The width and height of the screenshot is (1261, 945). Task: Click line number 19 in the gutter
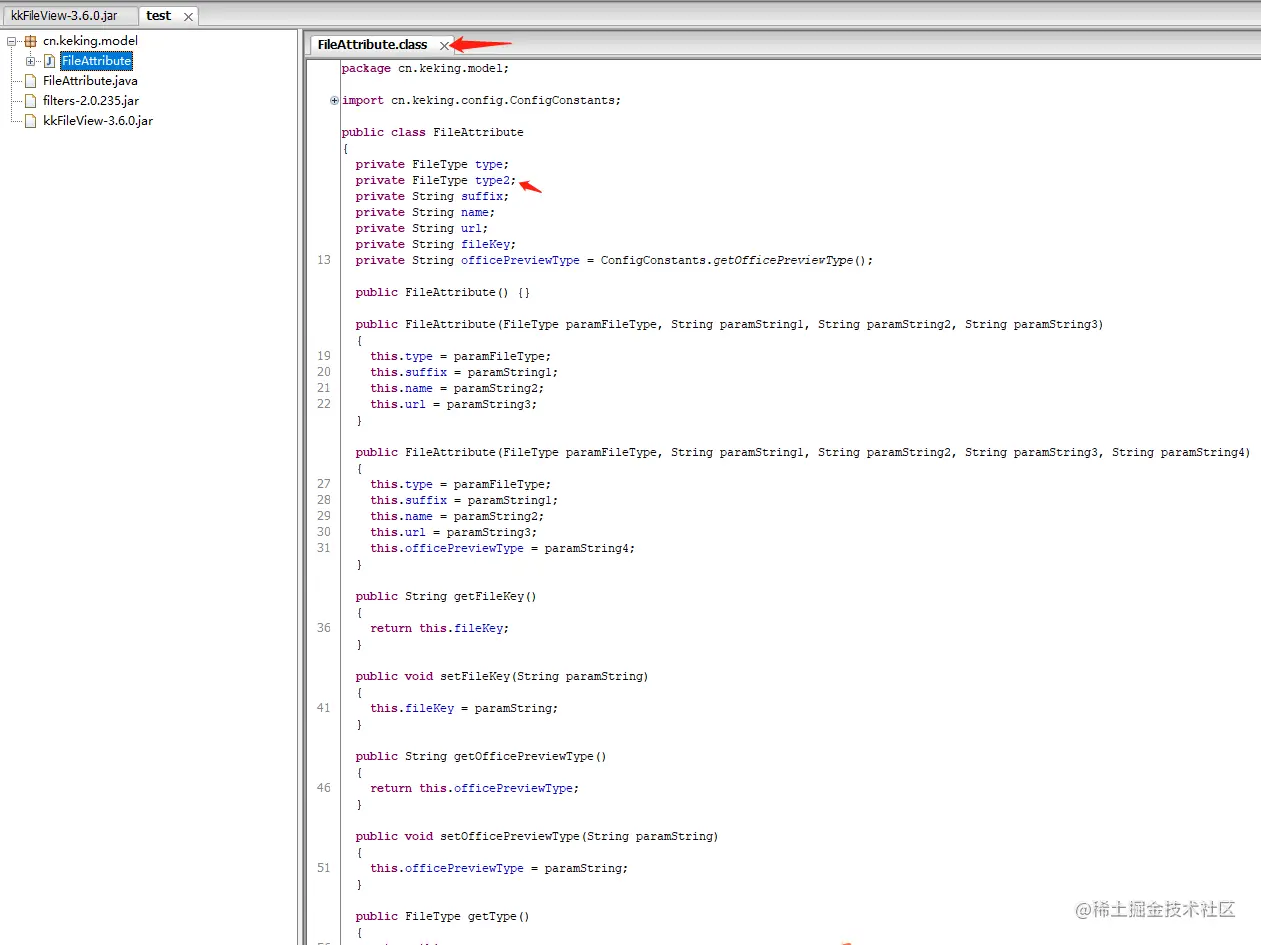[323, 356]
